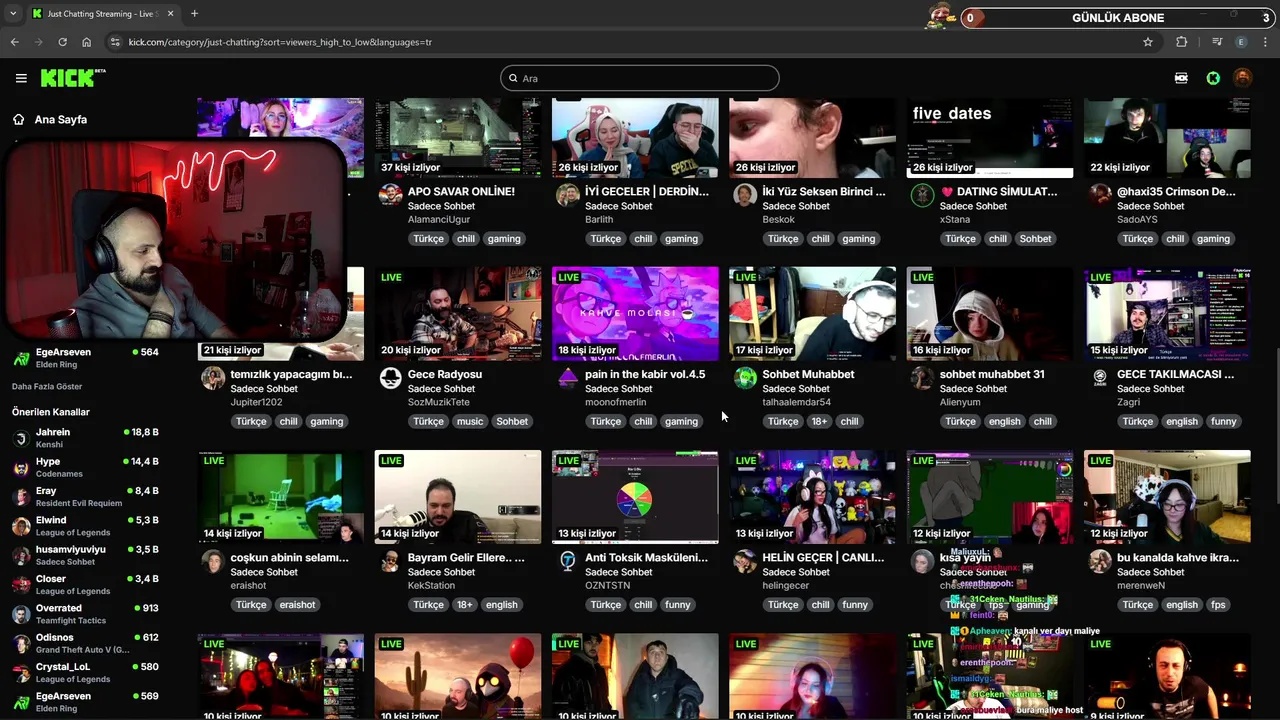Reload the page in browser
Screen dimensions: 1280x720
point(62,42)
